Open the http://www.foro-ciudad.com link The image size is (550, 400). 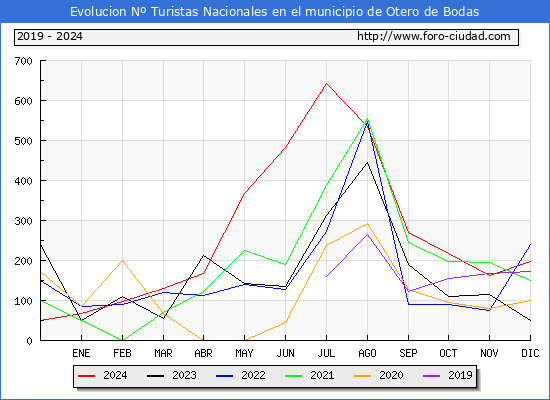pyautogui.click(x=434, y=36)
